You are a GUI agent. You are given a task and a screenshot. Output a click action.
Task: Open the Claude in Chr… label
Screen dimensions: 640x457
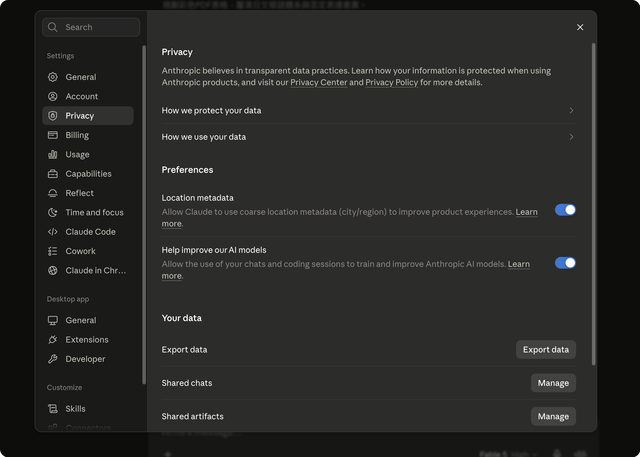coord(96,271)
